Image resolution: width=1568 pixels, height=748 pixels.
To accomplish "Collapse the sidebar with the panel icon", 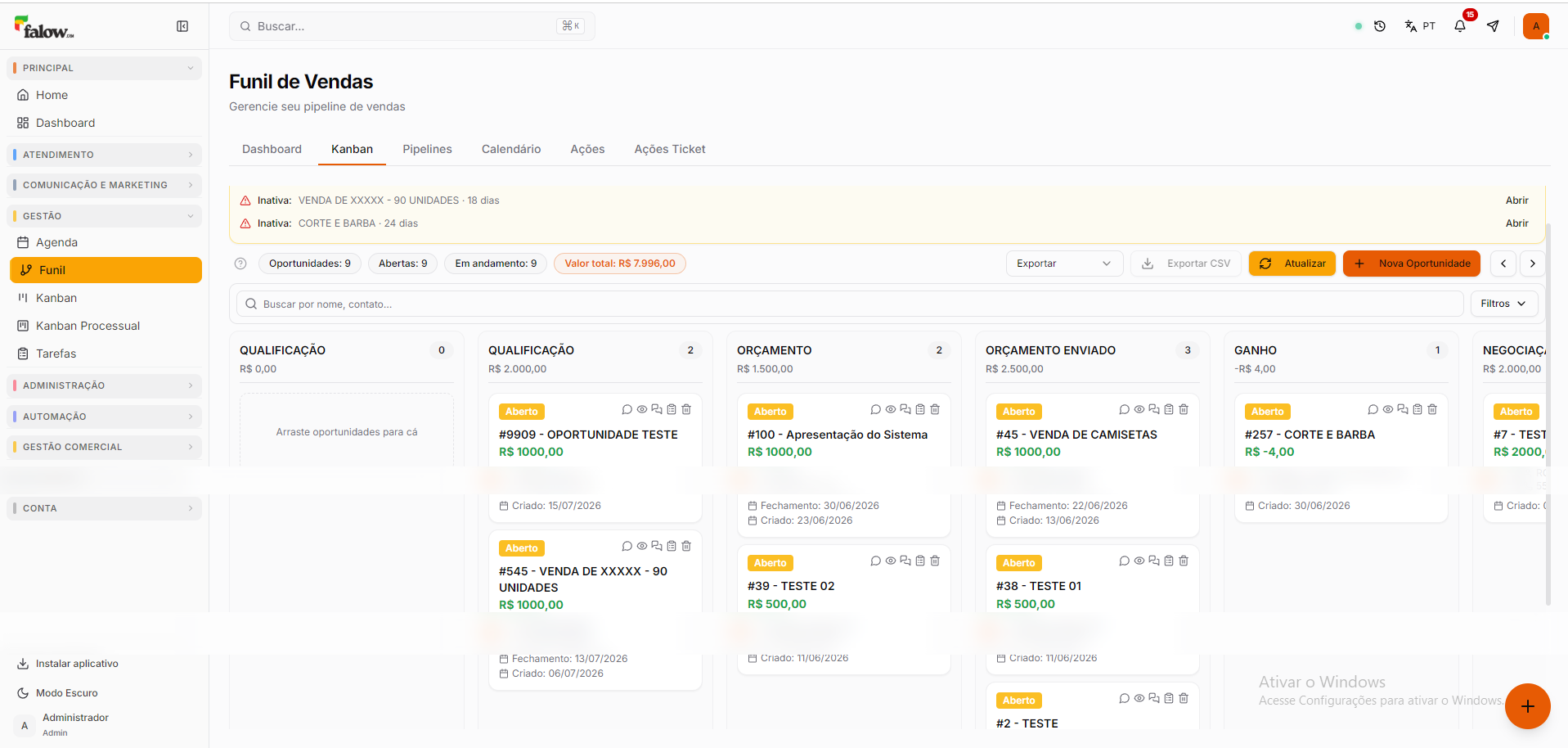I will coord(182,26).
